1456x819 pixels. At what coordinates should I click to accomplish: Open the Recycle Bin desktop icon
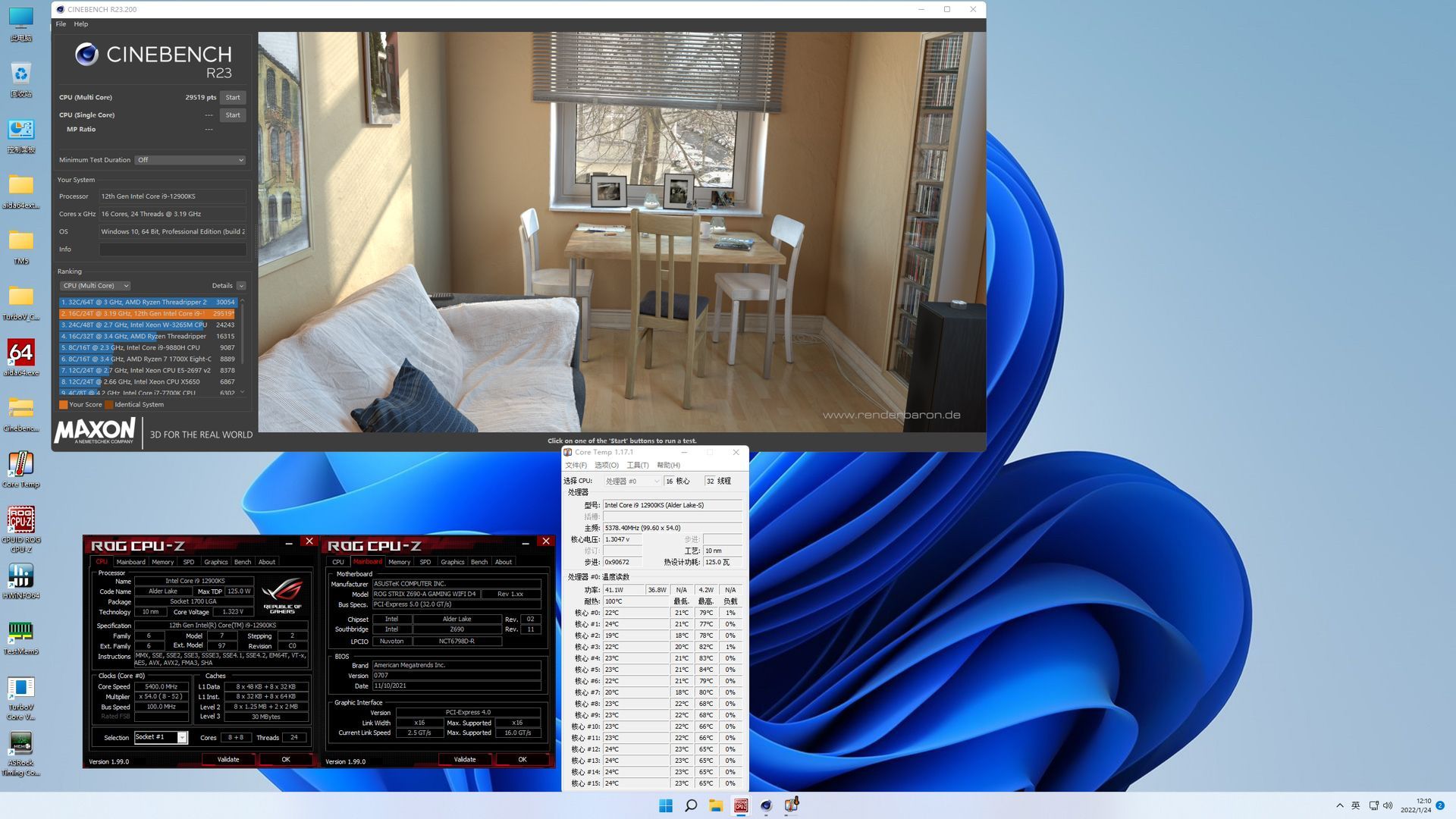coord(20,79)
